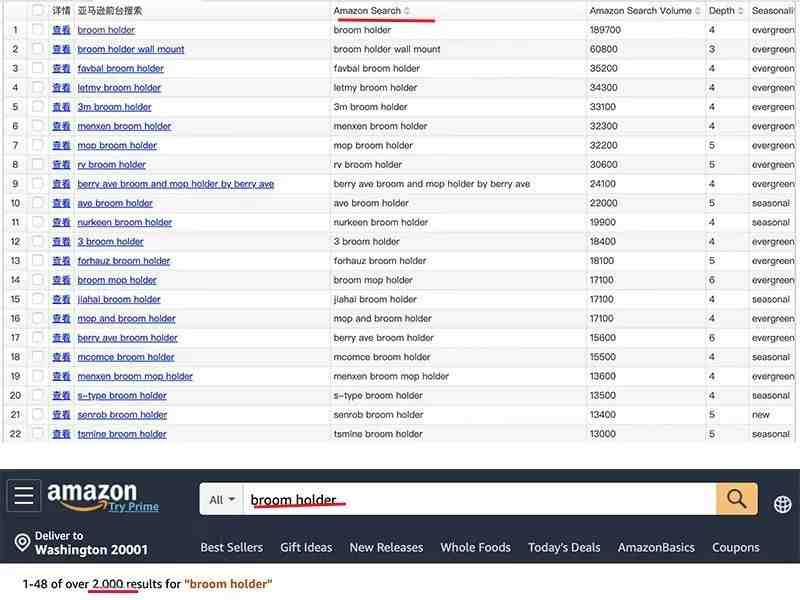
Task: Open Today's Deals
Action: (x=564, y=547)
